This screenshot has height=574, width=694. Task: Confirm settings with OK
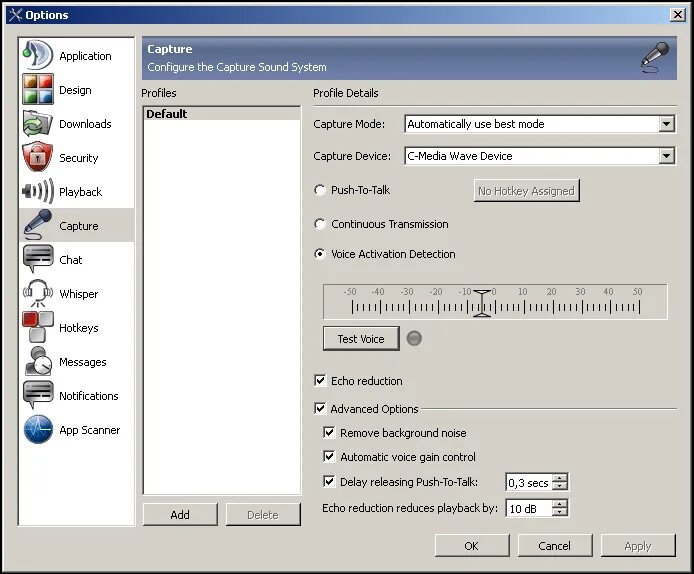pyautogui.click(x=472, y=546)
